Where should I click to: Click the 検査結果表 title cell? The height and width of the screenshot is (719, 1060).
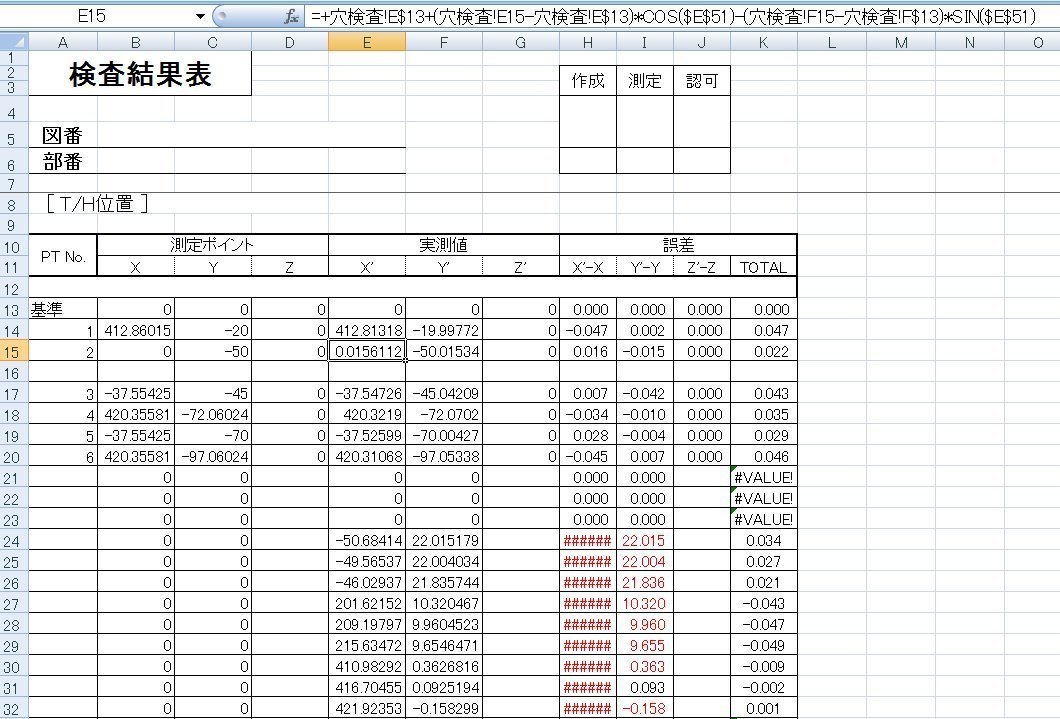pyautogui.click(x=140, y=76)
